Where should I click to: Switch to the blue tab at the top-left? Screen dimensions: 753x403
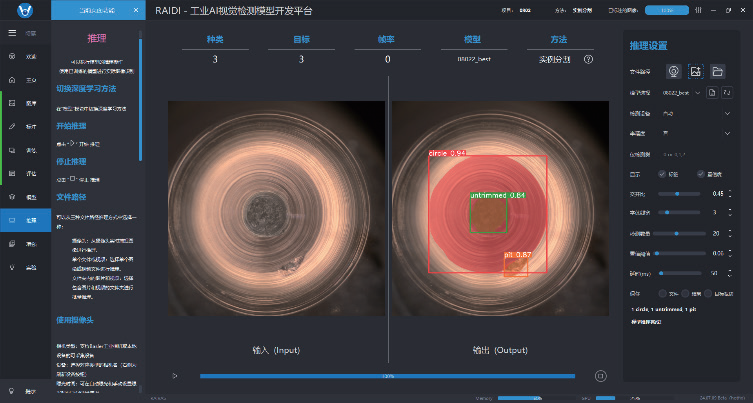click(98, 10)
